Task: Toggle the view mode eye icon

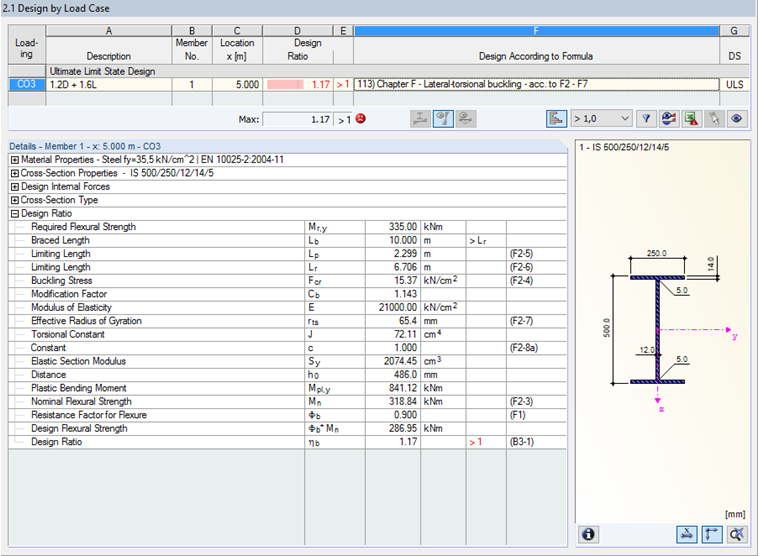Action: point(736,119)
